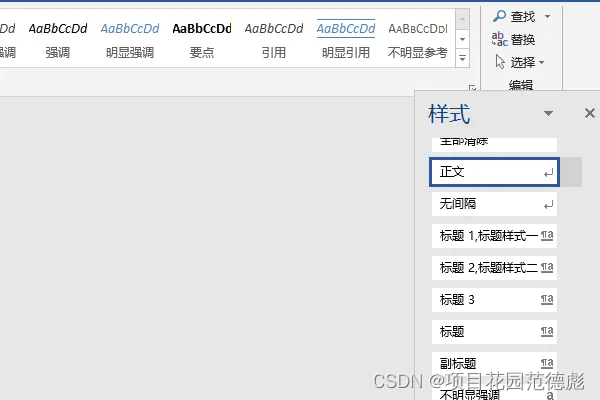The width and height of the screenshot is (600, 400).
Task: Apply the 不明显参考 style
Action: point(417,40)
